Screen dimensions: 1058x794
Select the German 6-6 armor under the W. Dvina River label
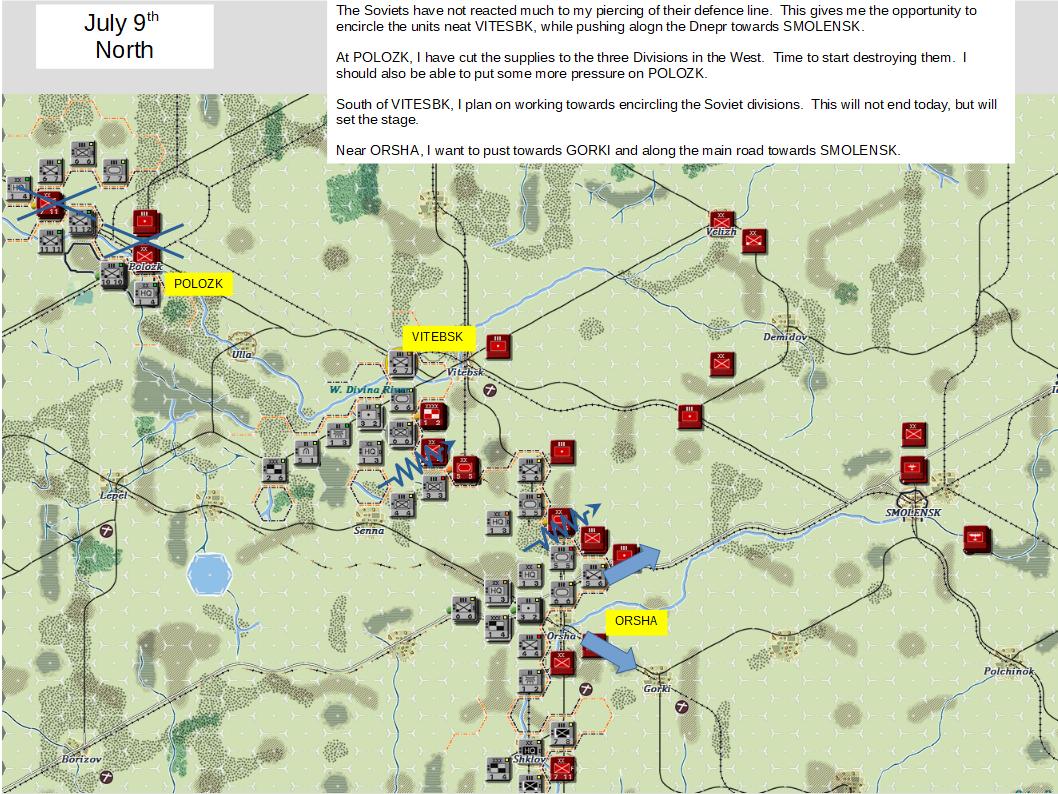[403, 400]
